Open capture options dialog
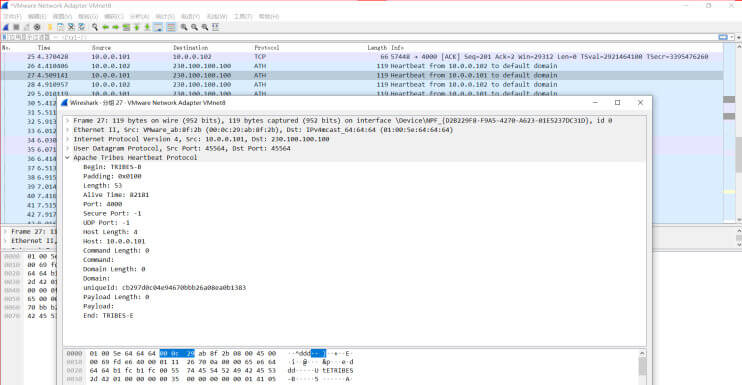 click(x=37, y=27)
